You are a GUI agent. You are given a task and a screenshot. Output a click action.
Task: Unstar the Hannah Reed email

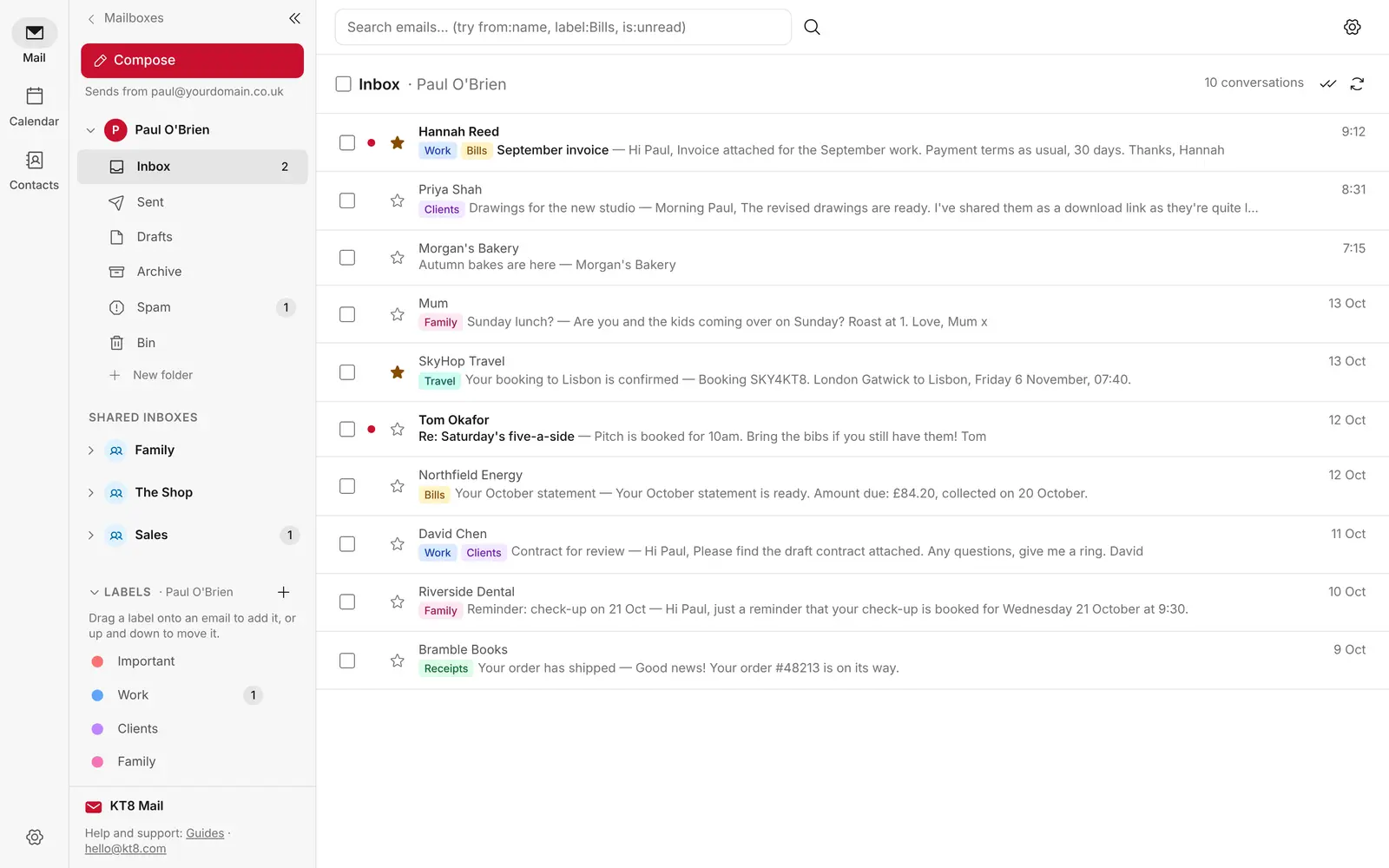coord(397,142)
